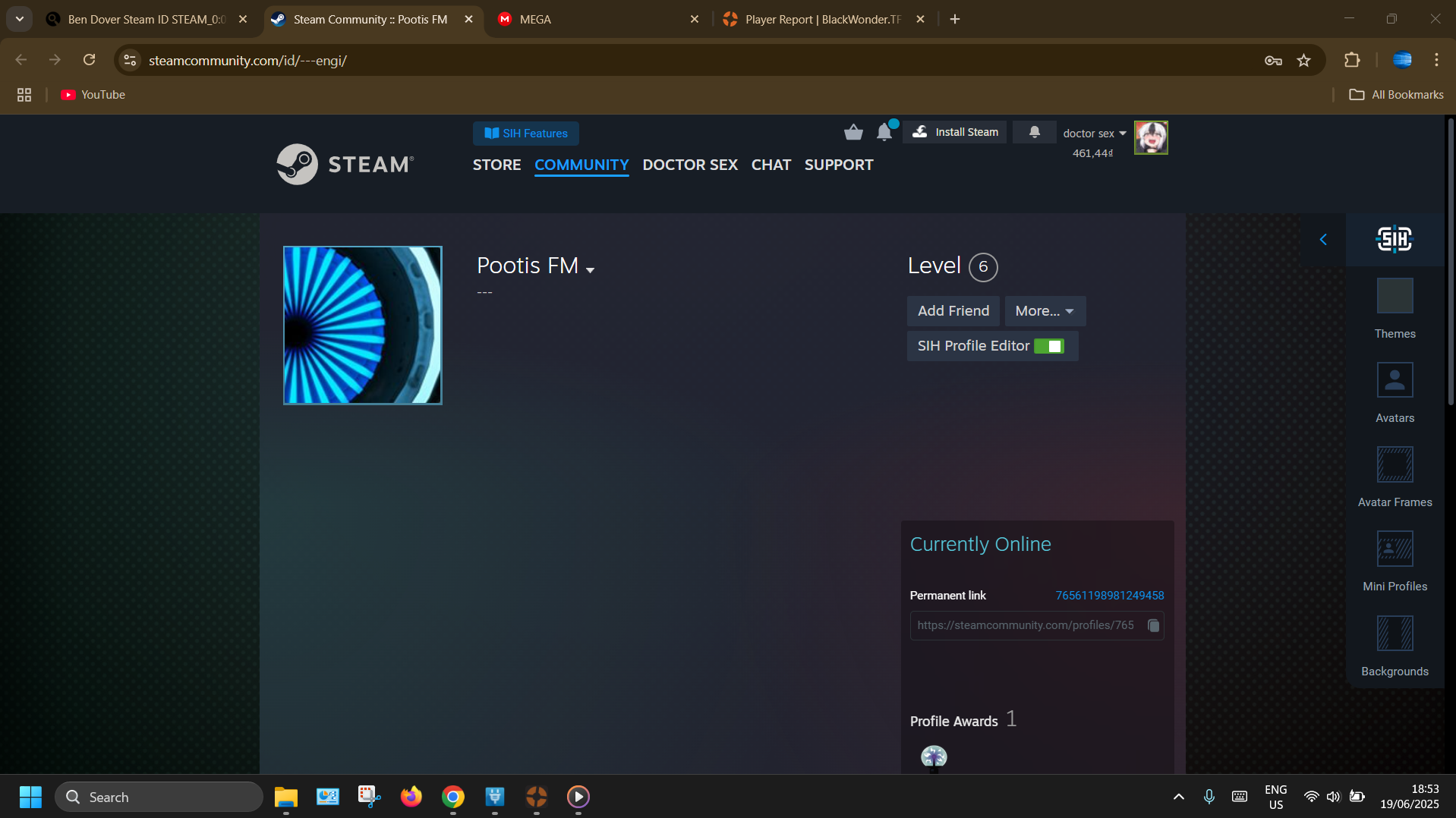Click the Install Steam button
This screenshot has width=1456, height=818.
pyautogui.click(x=955, y=132)
